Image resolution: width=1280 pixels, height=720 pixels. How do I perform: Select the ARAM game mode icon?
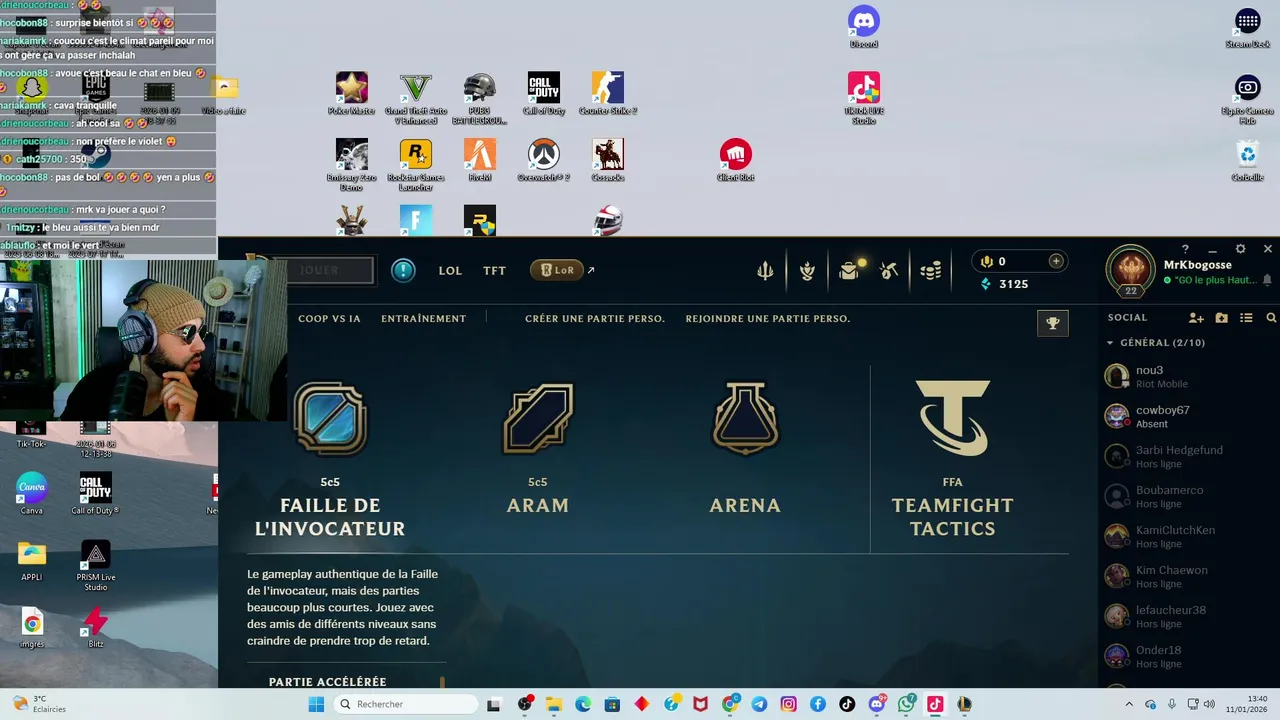[x=538, y=419]
